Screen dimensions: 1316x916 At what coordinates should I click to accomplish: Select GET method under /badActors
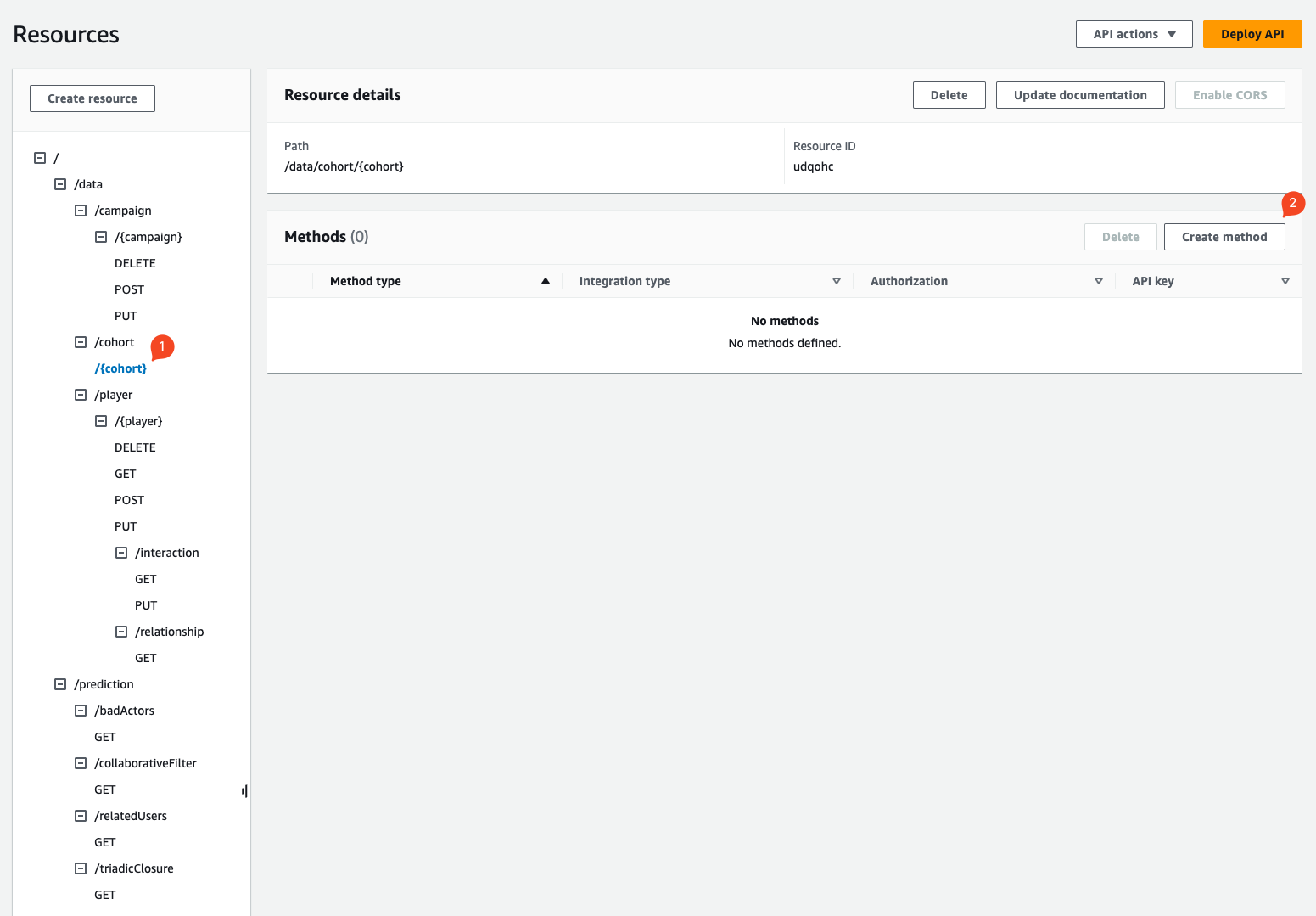pos(105,737)
